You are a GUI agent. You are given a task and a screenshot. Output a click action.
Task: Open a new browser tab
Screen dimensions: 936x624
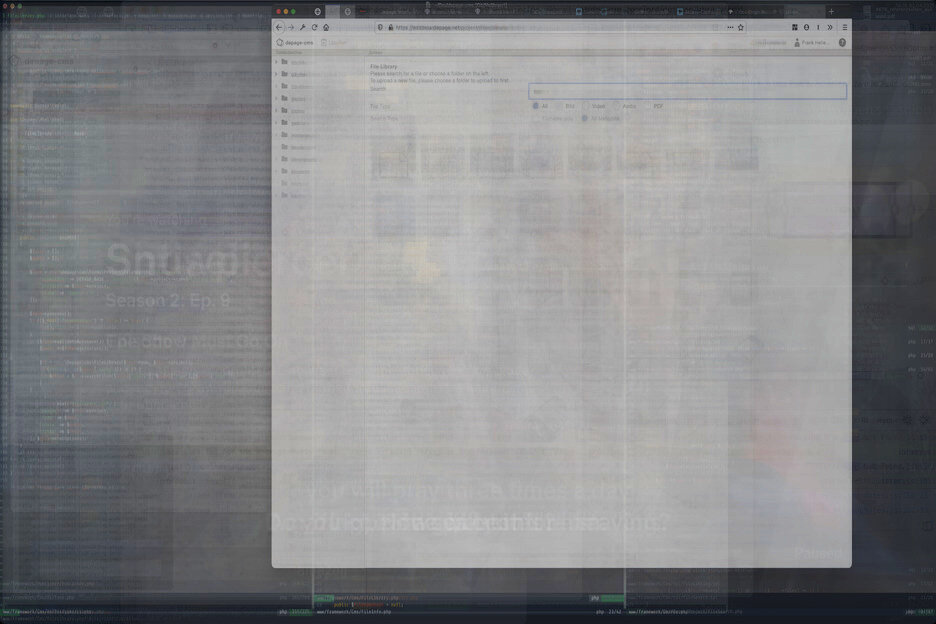click(x=831, y=11)
